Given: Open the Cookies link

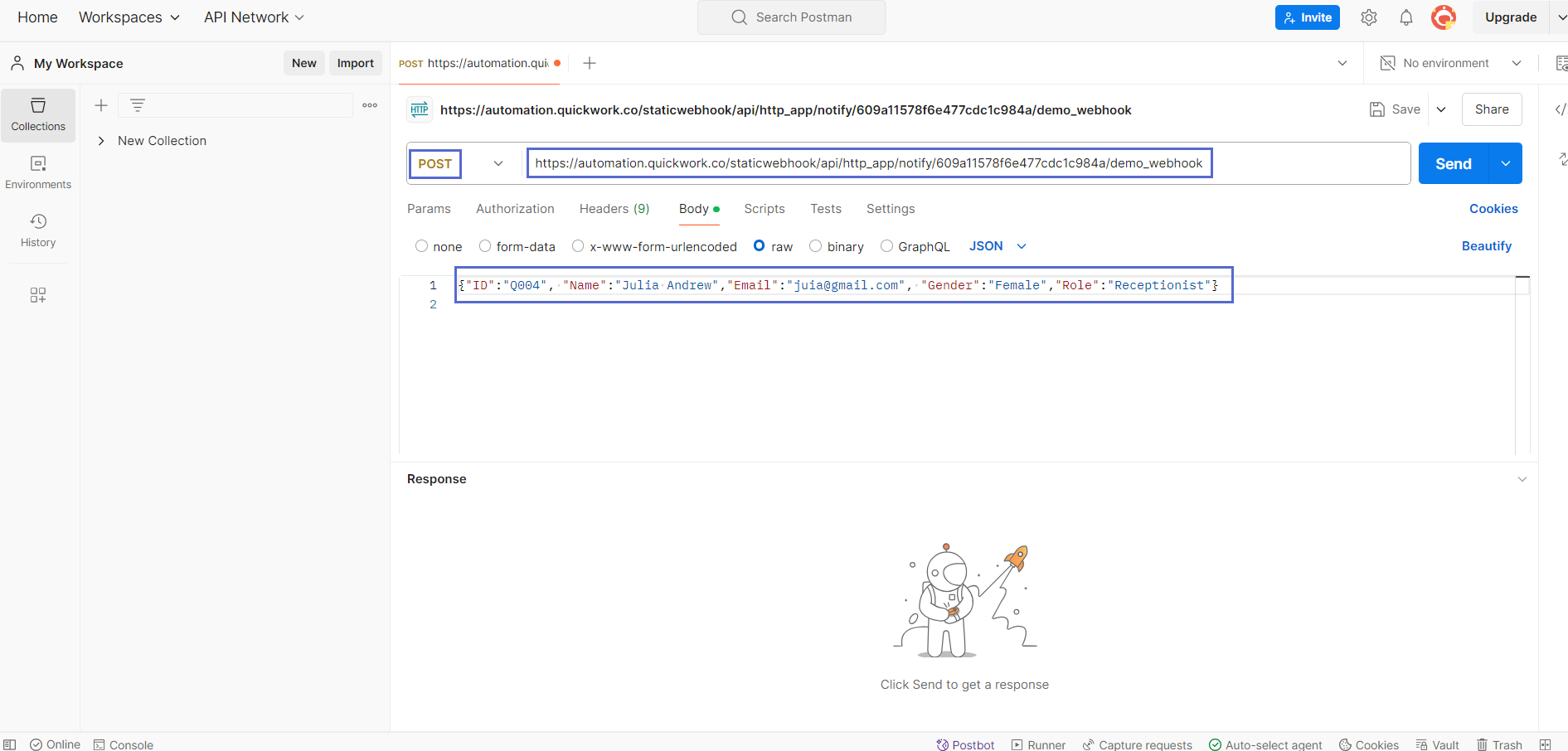Looking at the screenshot, I should tap(1493, 209).
